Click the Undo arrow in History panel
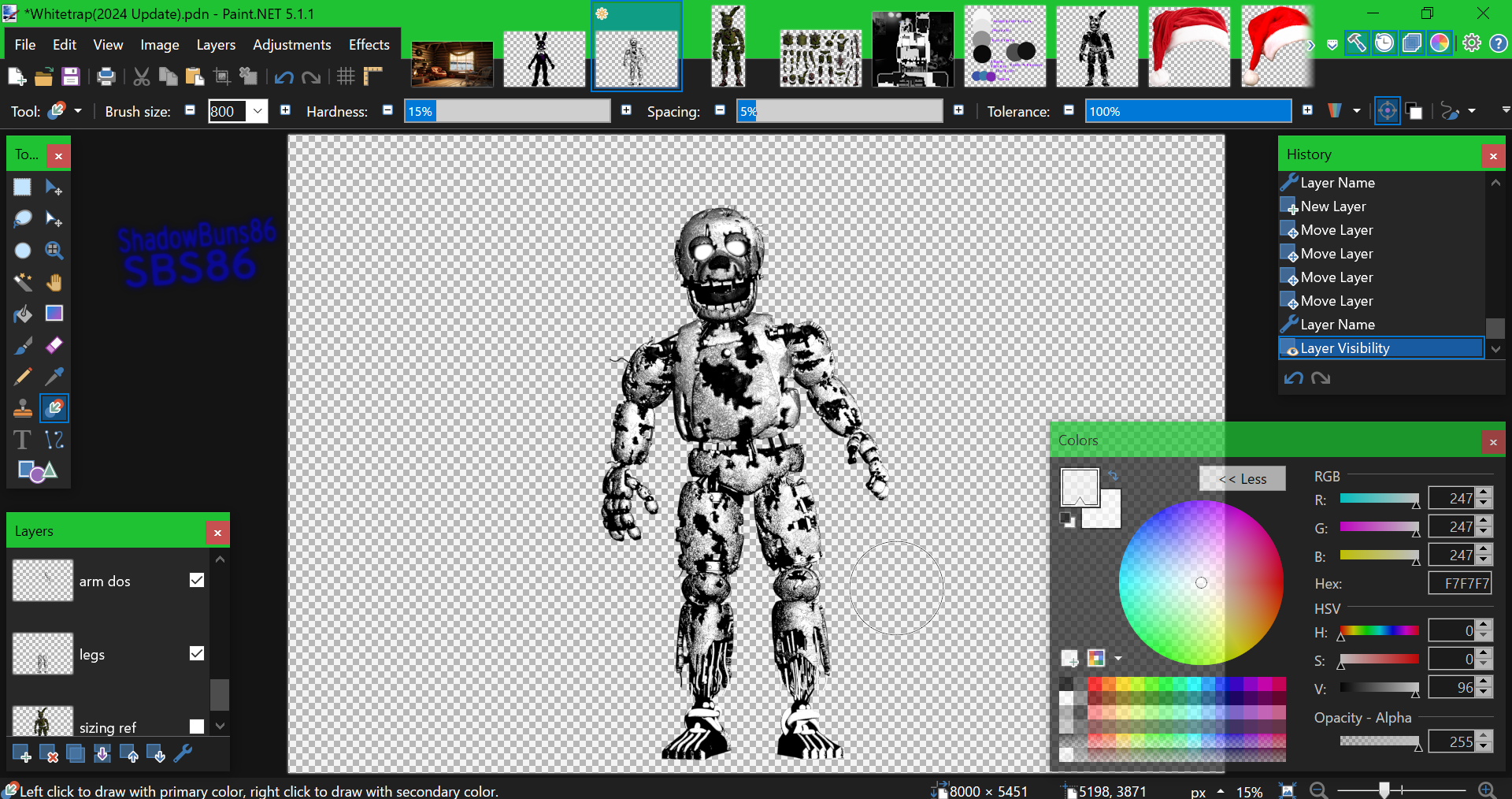The height and width of the screenshot is (799, 1512). point(1293,378)
